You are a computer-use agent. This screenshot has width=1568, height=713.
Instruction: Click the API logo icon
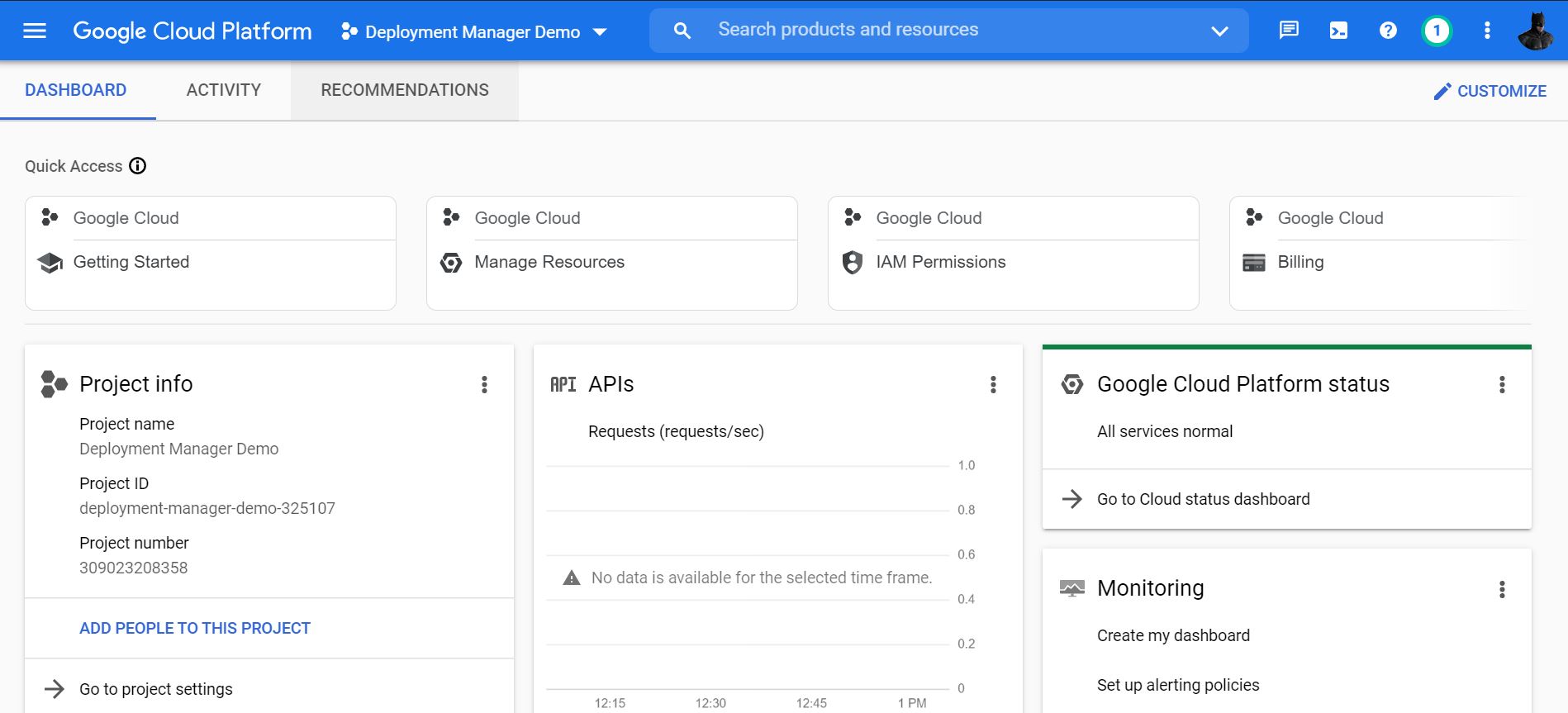click(x=563, y=384)
